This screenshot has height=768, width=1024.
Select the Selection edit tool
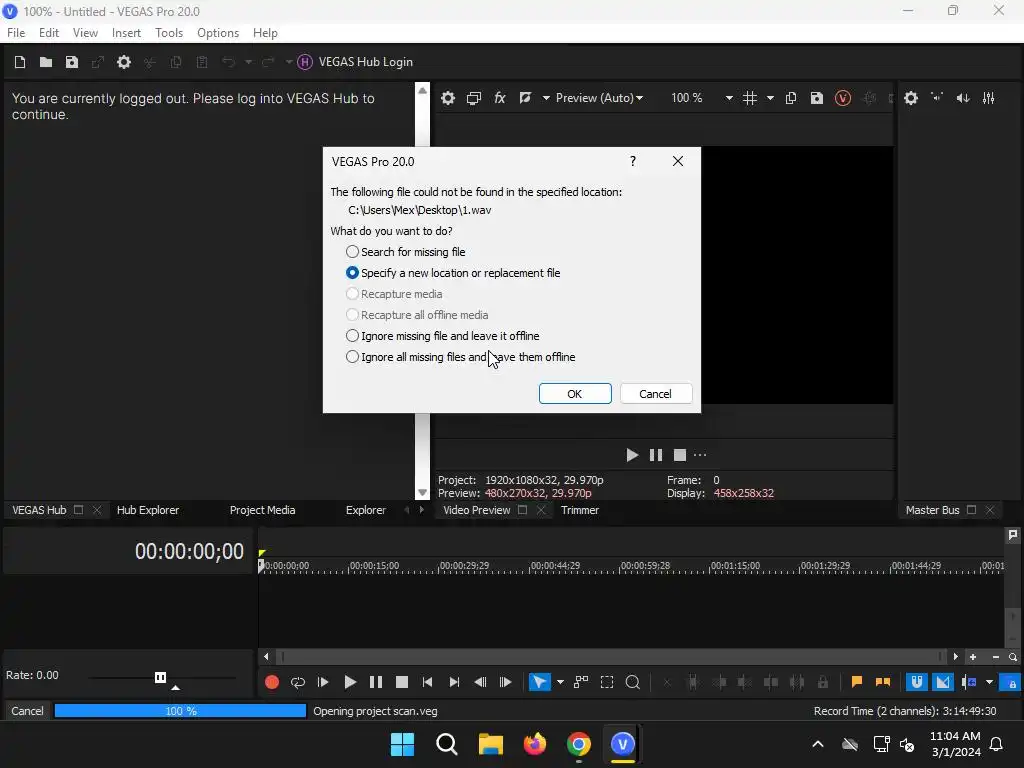click(607, 682)
